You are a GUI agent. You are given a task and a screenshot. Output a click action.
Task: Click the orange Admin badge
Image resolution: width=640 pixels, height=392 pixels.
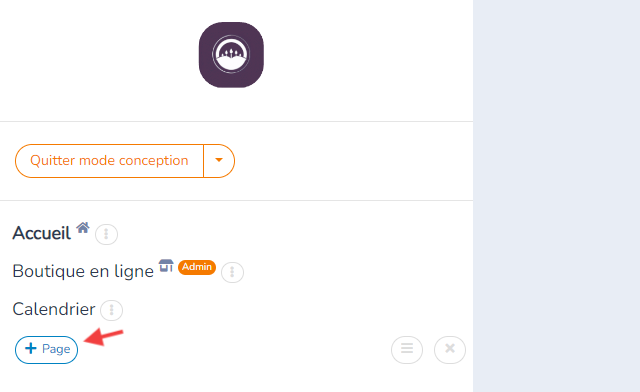click(197, 267)
